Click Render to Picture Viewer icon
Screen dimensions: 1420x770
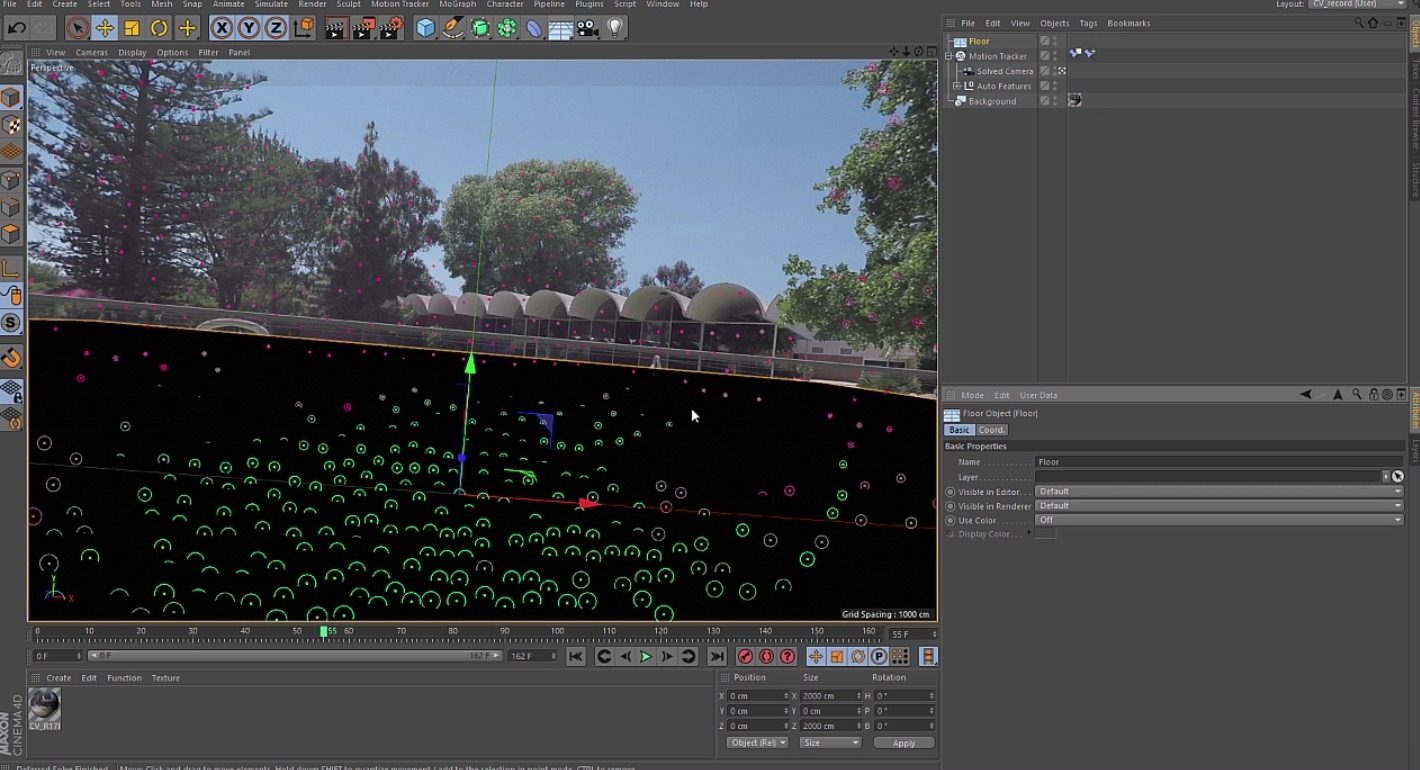[363, 28]
